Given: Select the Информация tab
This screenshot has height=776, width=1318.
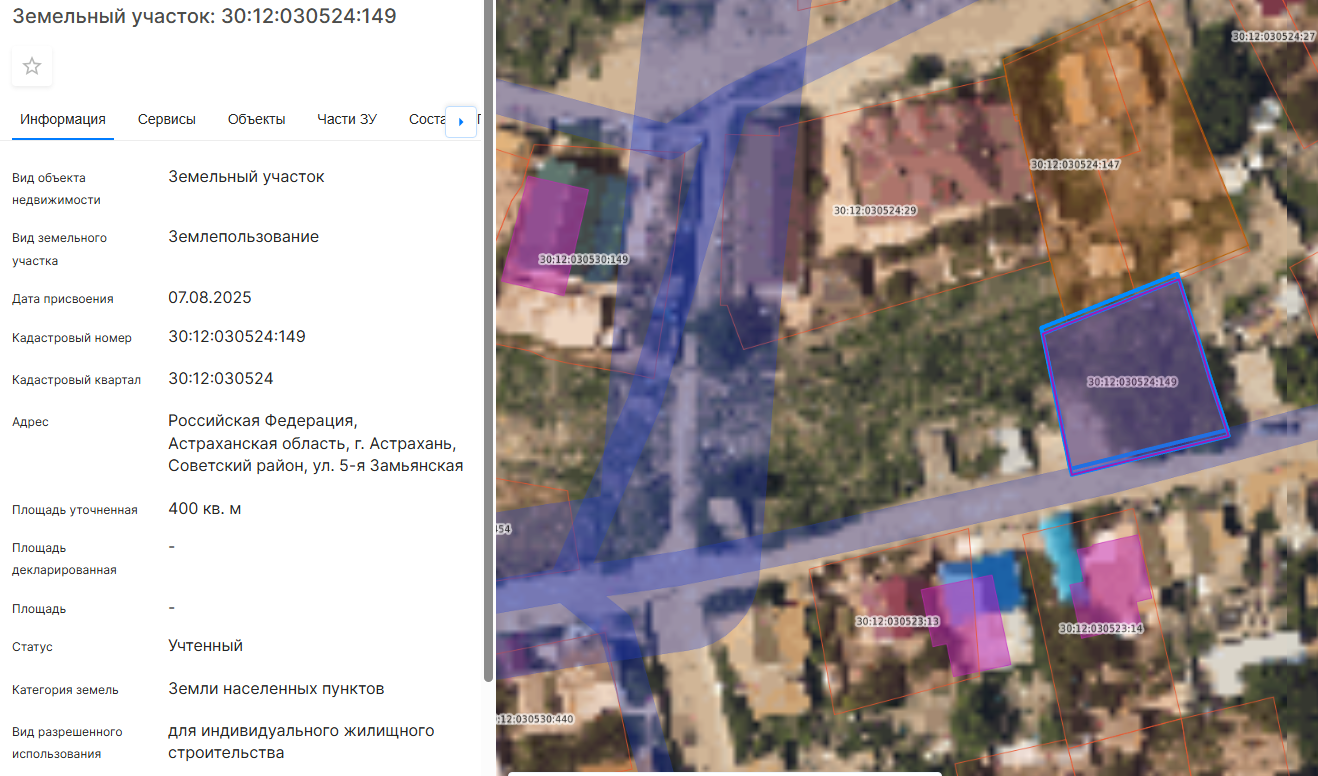Looking at the screenshot, I should [63, 119].
